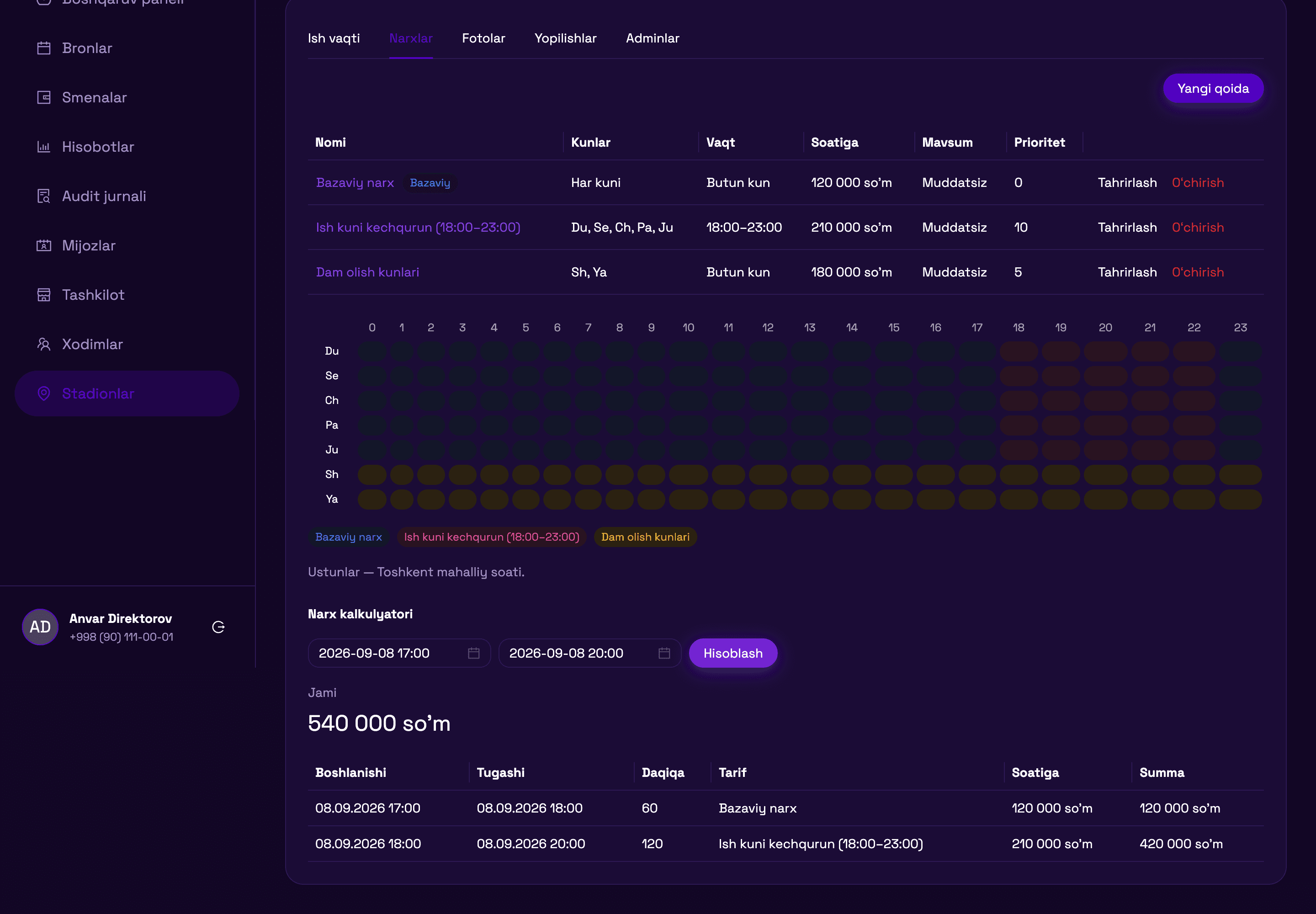Click the Anvar Direktorov user name
The image size is (1316, 914).
point(121,618)
